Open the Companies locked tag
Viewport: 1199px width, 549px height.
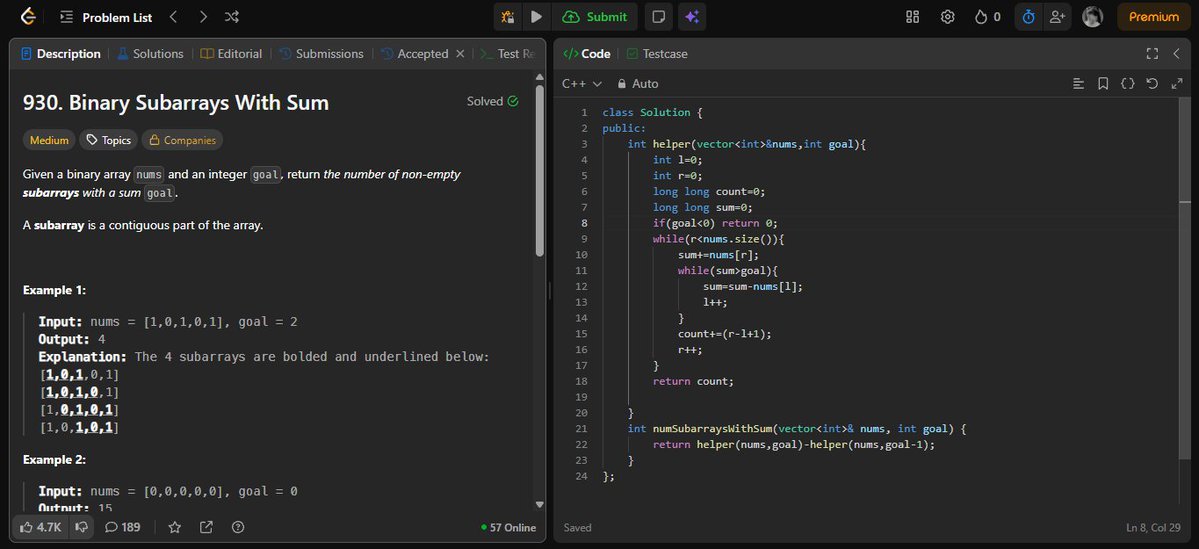[x=182, y=140]
